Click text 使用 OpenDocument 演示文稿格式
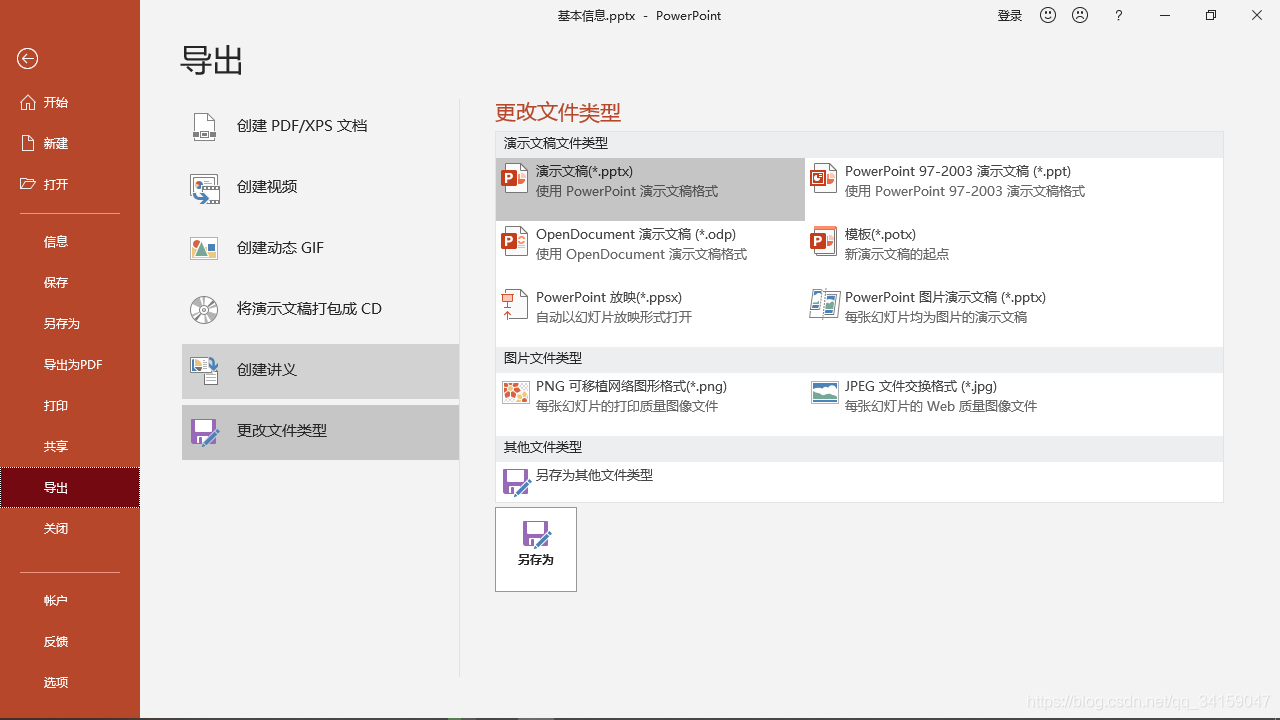The image size is (1280, 720). point(641,254)
